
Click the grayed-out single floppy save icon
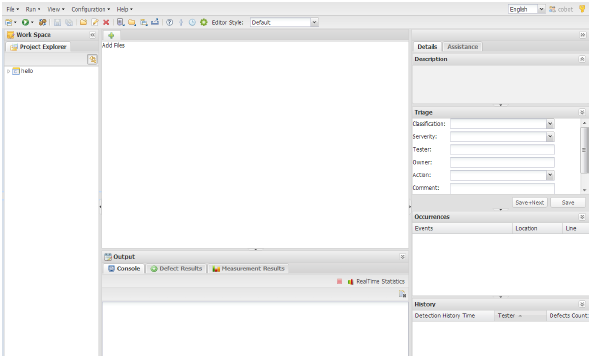coord(57,23)
